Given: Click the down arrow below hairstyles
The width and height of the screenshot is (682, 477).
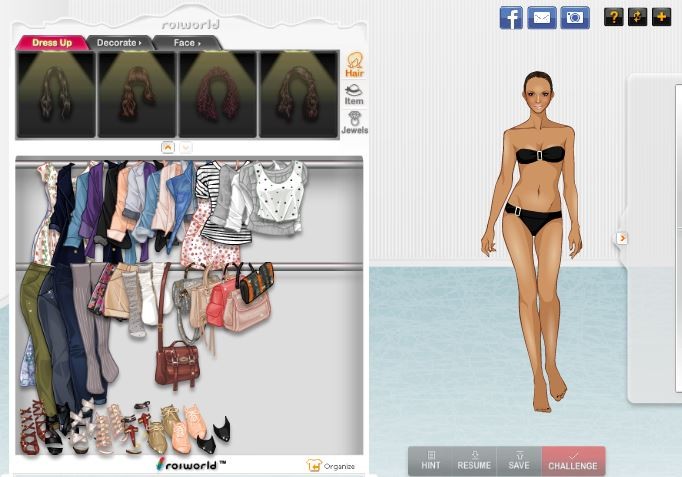Looking at the screenshot, I should (186, 147).
